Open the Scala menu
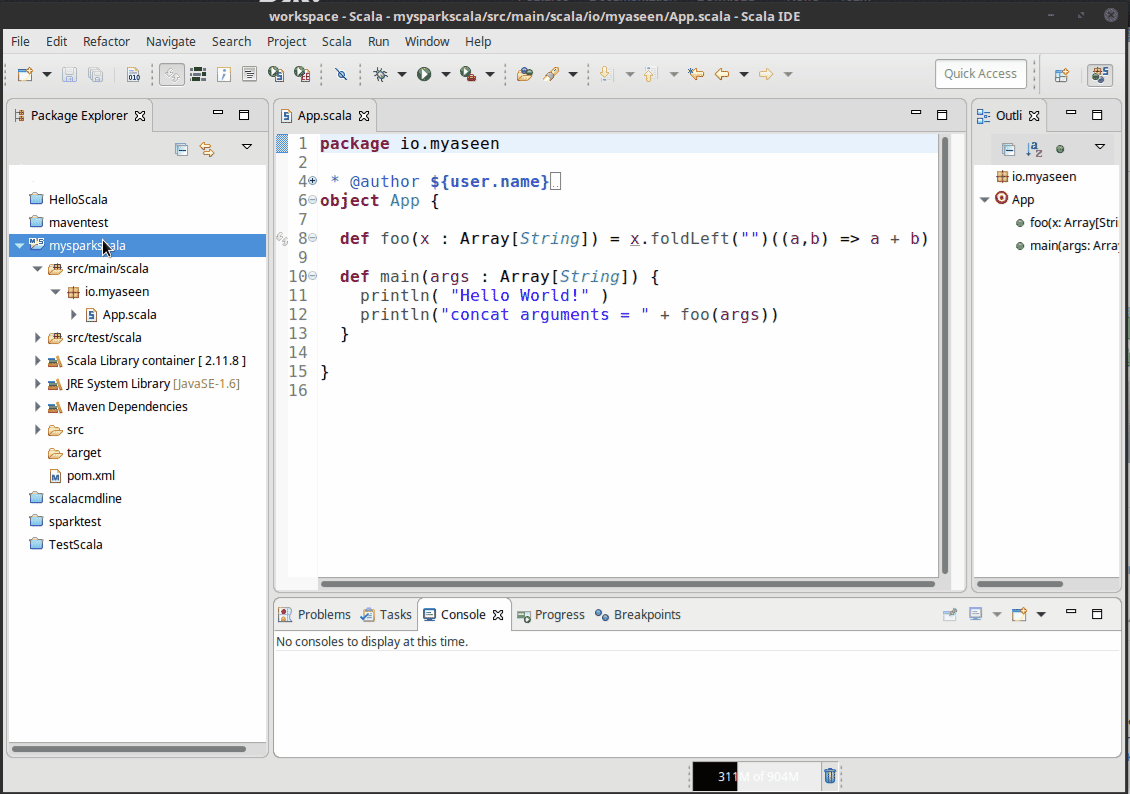 click(337, 42)
